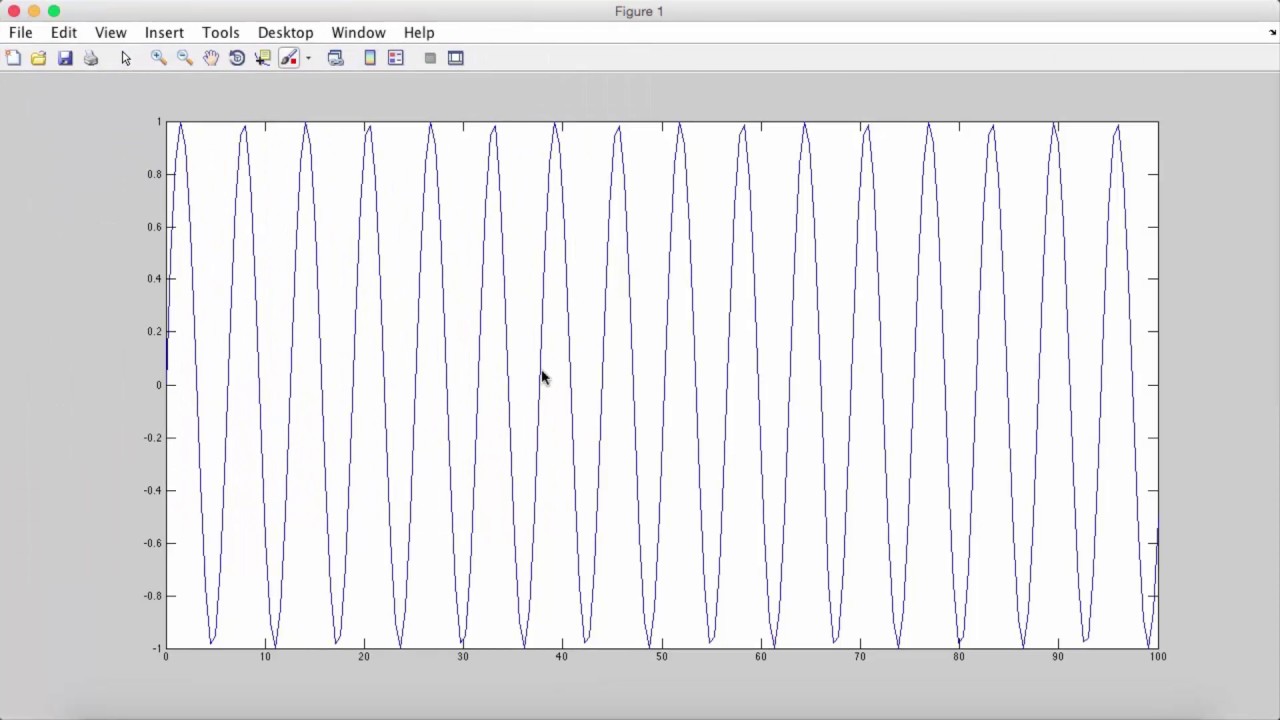
Task: Click the x-axis tick label 80
Action: click(x=959, y=657)
